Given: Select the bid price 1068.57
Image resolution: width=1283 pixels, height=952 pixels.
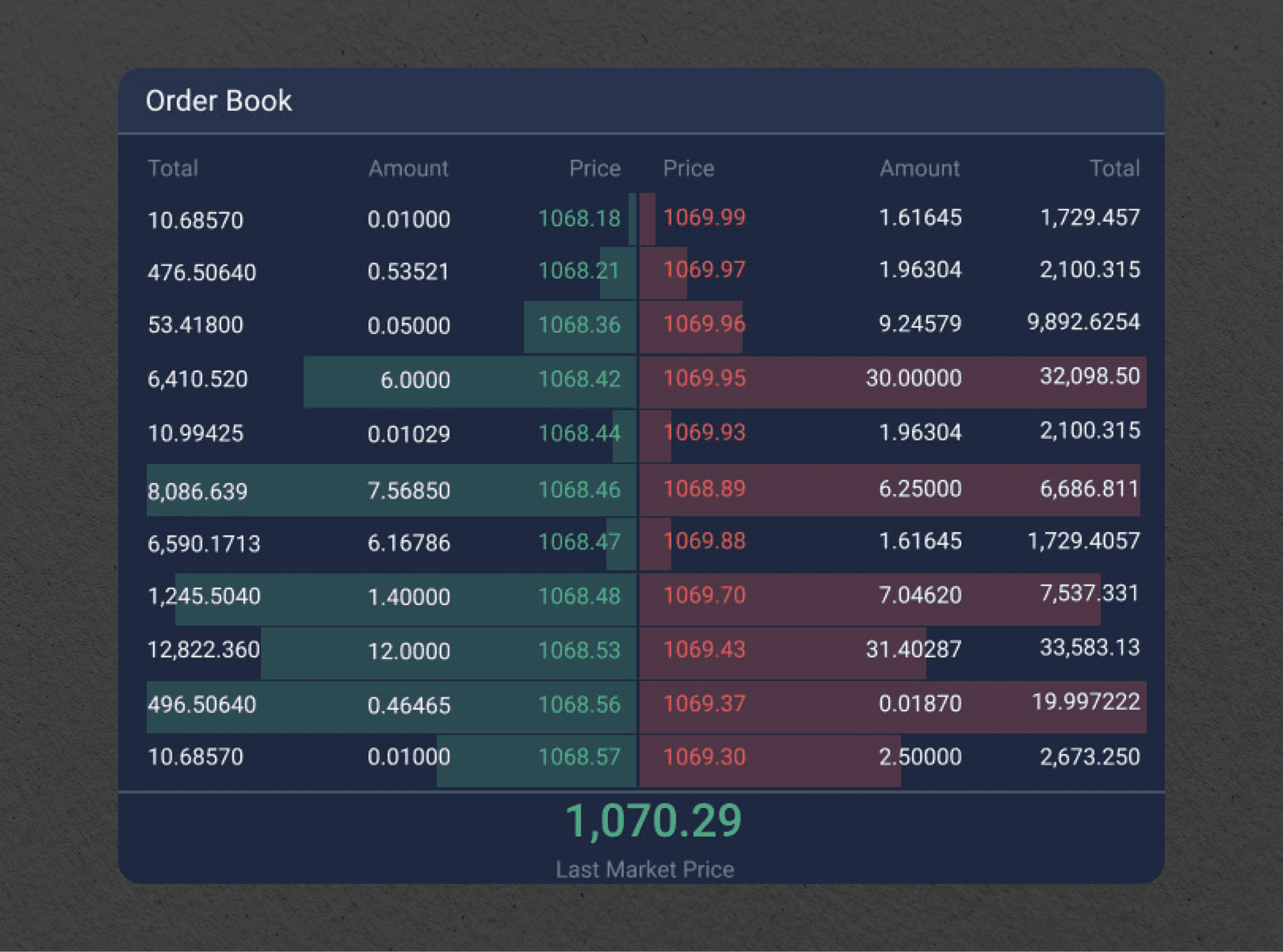Looking at the screenshot, I should click(x=580, y=756).
